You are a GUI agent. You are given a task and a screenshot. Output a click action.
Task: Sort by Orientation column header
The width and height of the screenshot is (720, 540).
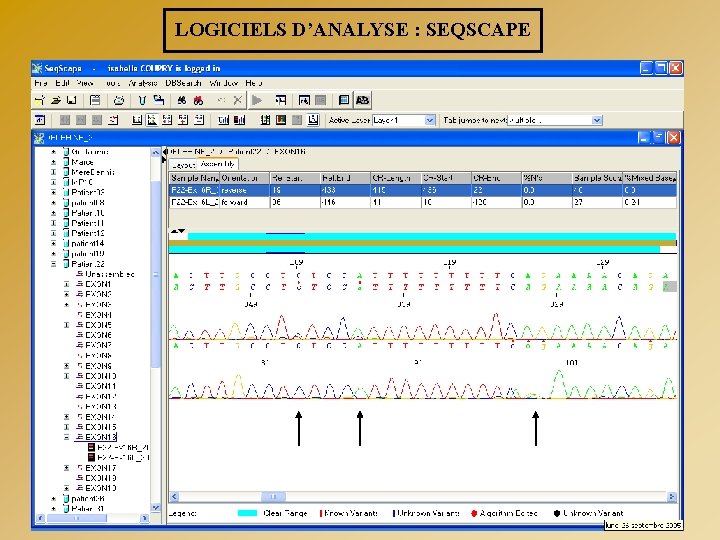tap(244, 178)
